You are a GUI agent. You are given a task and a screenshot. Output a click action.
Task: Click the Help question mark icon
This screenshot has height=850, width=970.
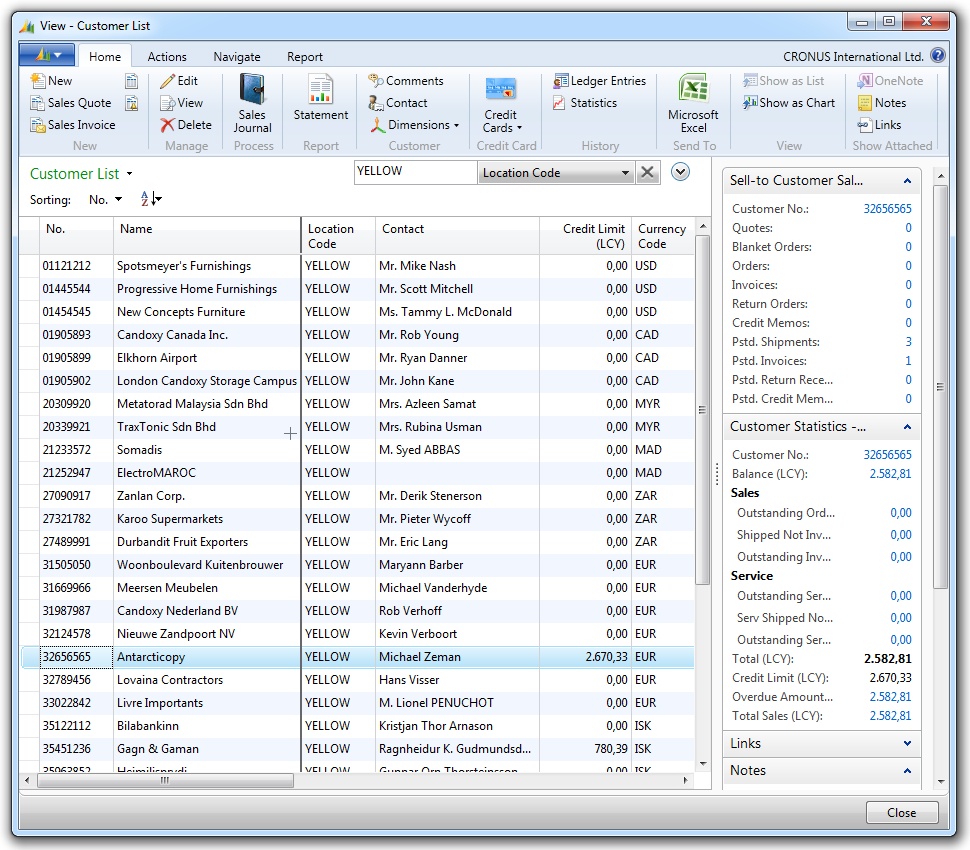[x=938, y=56]
